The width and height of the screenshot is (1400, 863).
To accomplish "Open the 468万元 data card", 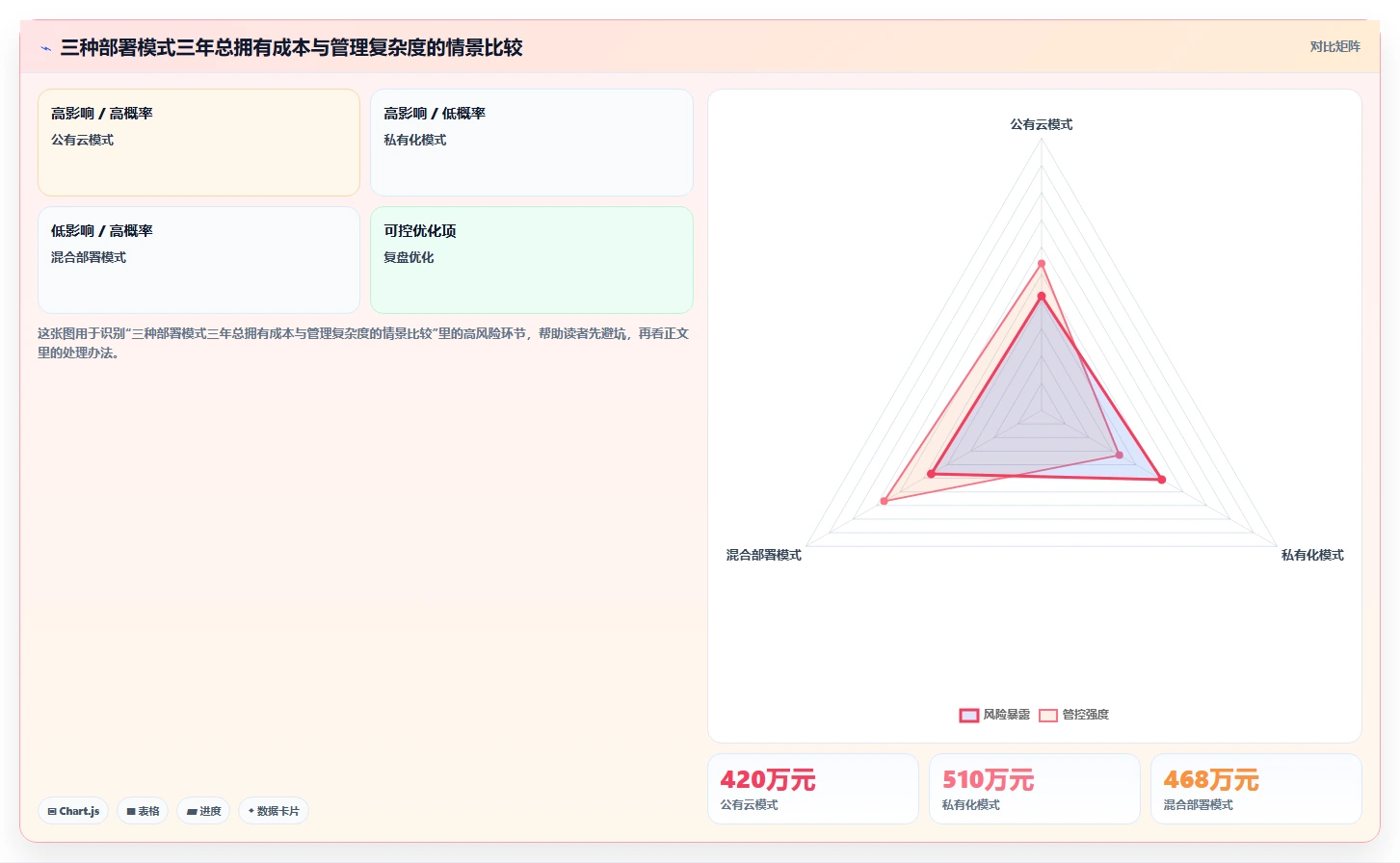I will [x=1256, y=789].
